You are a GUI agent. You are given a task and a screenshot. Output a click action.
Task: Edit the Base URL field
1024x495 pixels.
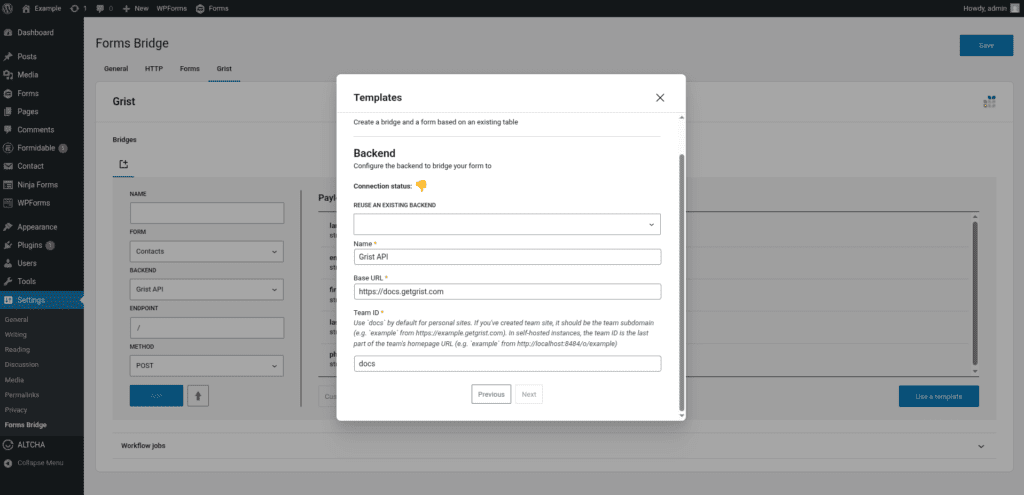(507, 291)
